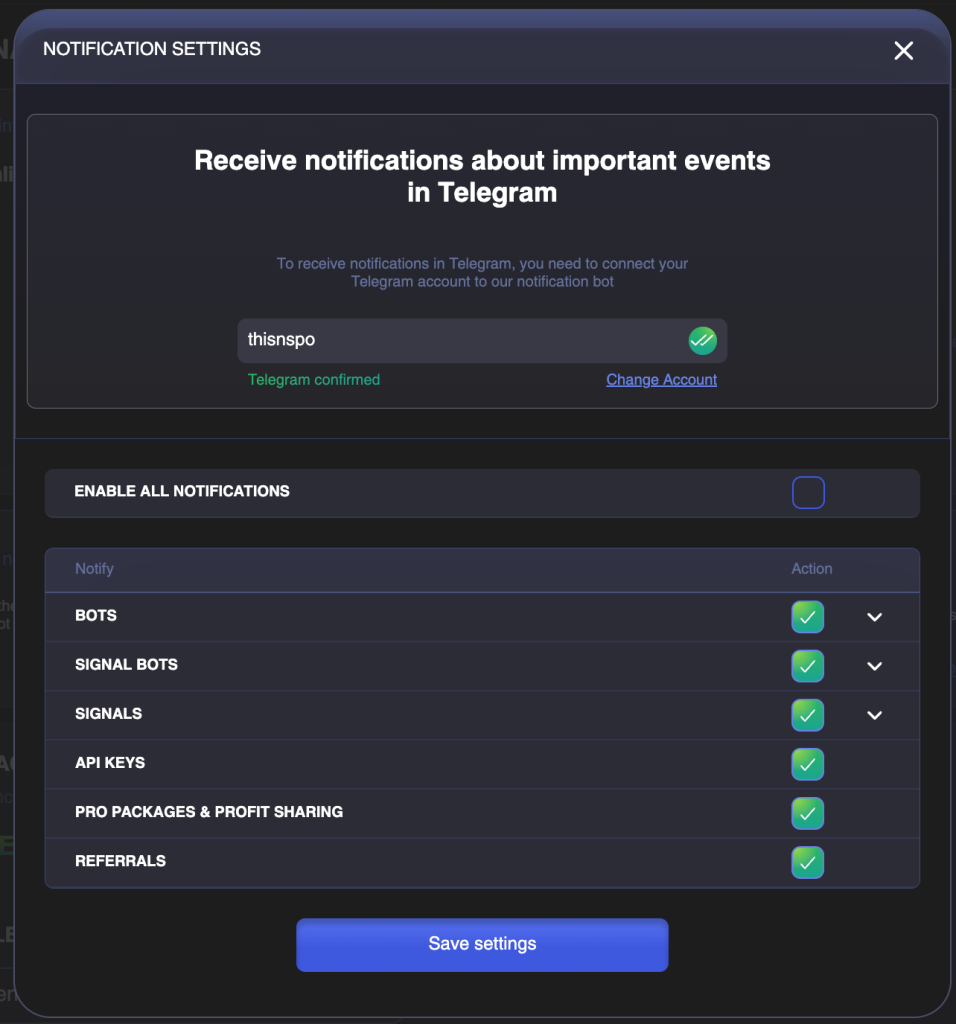This screenshot has width=956, height=1024.
Task: Uncheck the BOTS notifications checkbox
Action: 807,617
